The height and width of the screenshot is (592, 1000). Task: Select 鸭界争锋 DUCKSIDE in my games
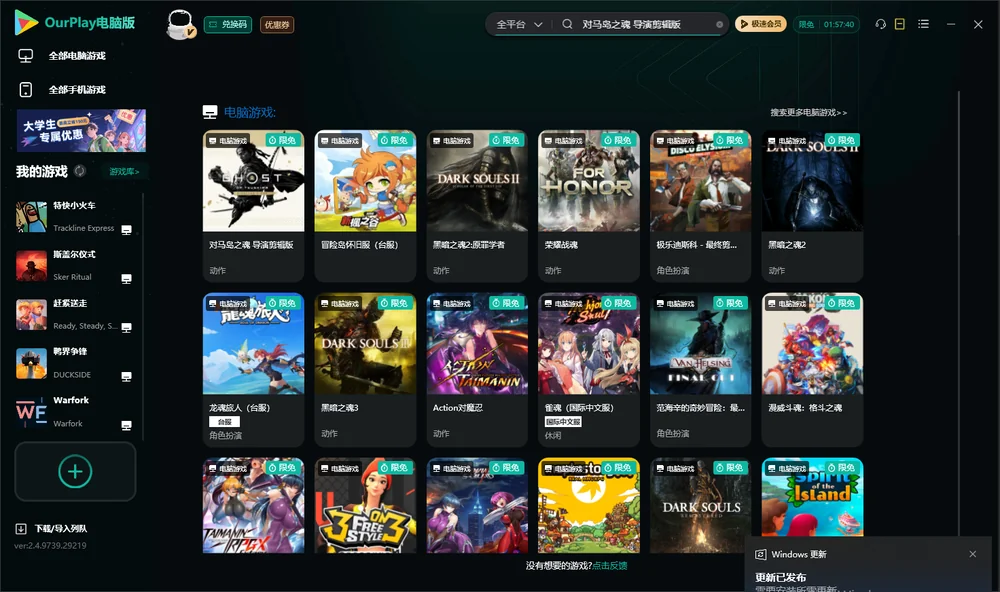pyautogui.click(x=75, y=364)
